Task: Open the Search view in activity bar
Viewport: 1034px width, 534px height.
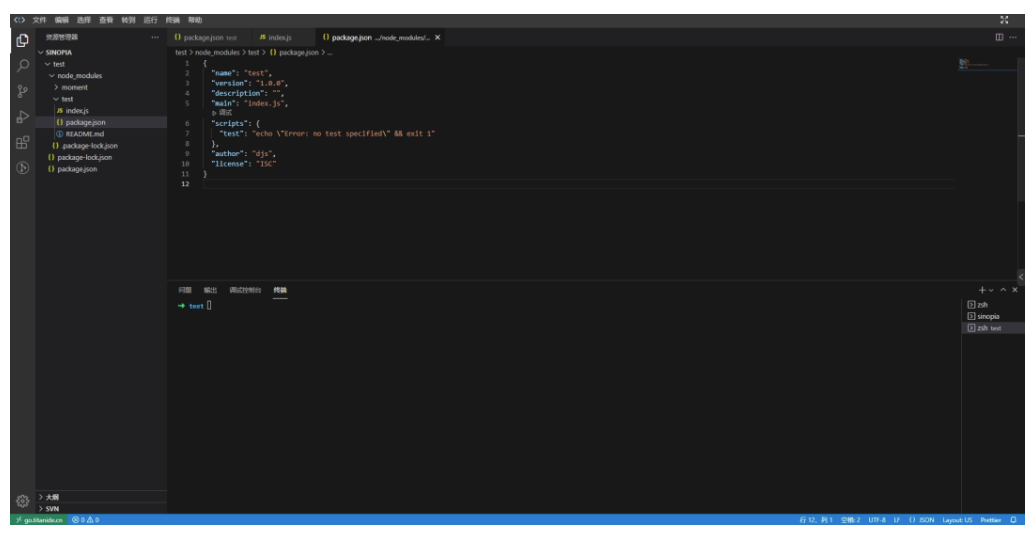Action: (22, 66)
